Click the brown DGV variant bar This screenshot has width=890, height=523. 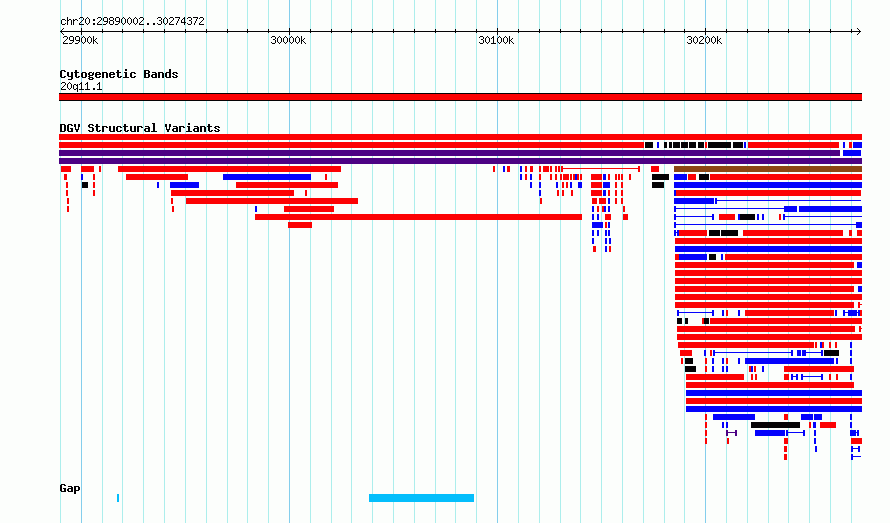click(x=768, y=169)
